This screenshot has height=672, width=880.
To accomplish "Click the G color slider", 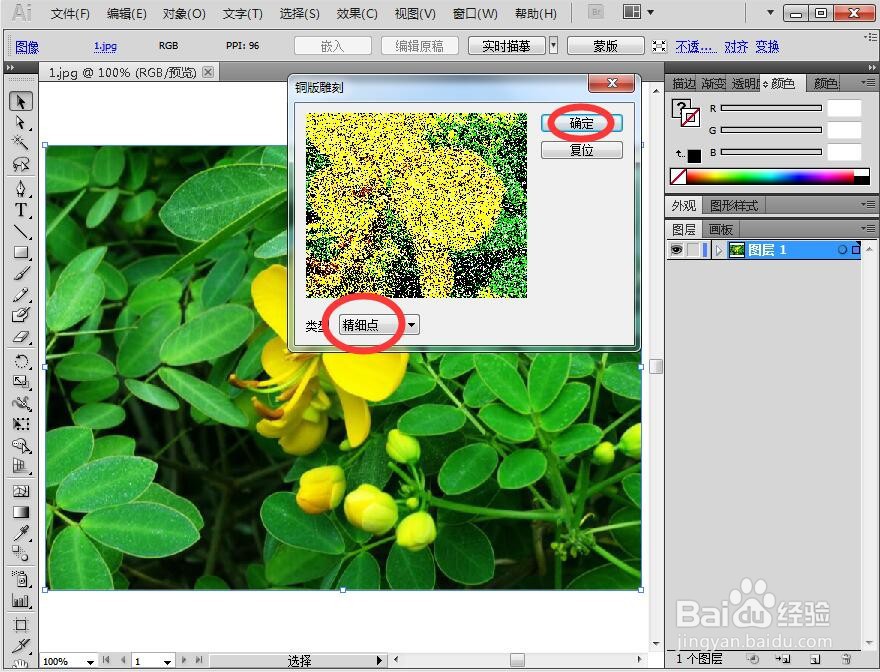I will [x=771, y=130].
